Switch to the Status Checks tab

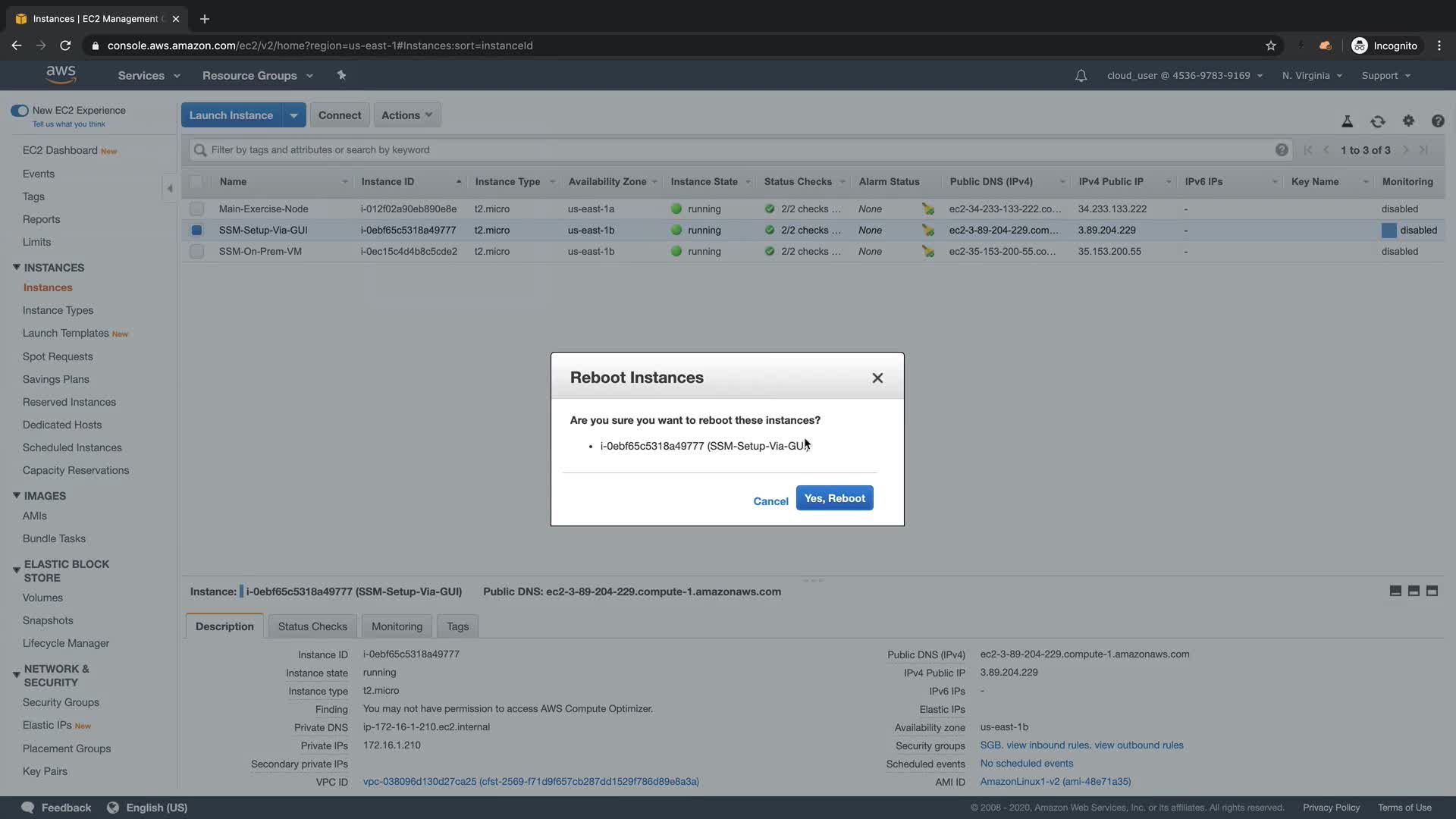[x=312, y=626]
